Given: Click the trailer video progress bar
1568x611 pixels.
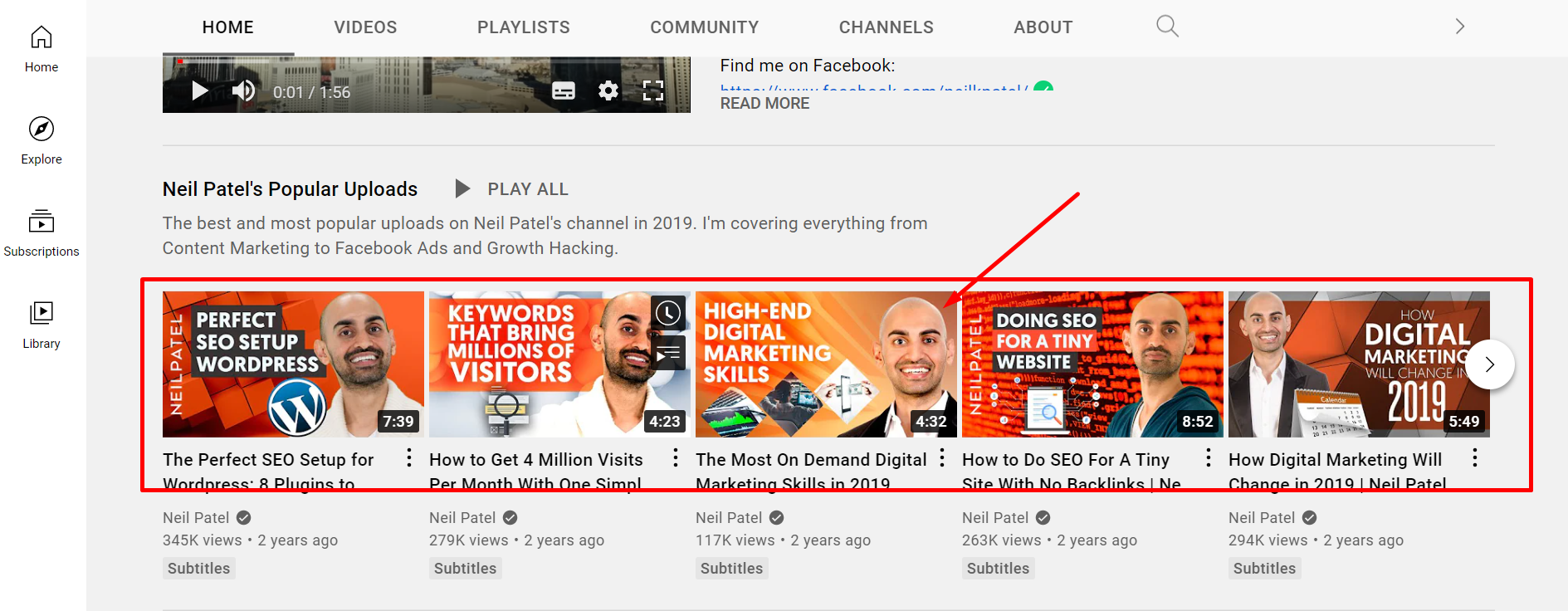Looking at the screenshot, I should pyautogui.click(x=427, y=61).
